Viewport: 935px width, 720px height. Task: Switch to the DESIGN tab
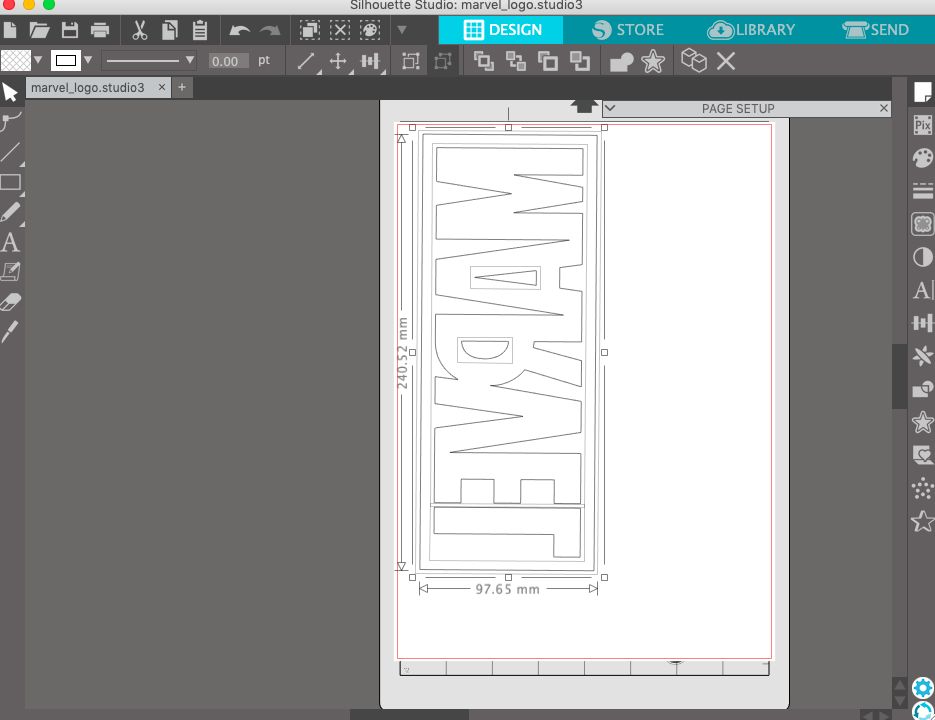coord(501,30)
